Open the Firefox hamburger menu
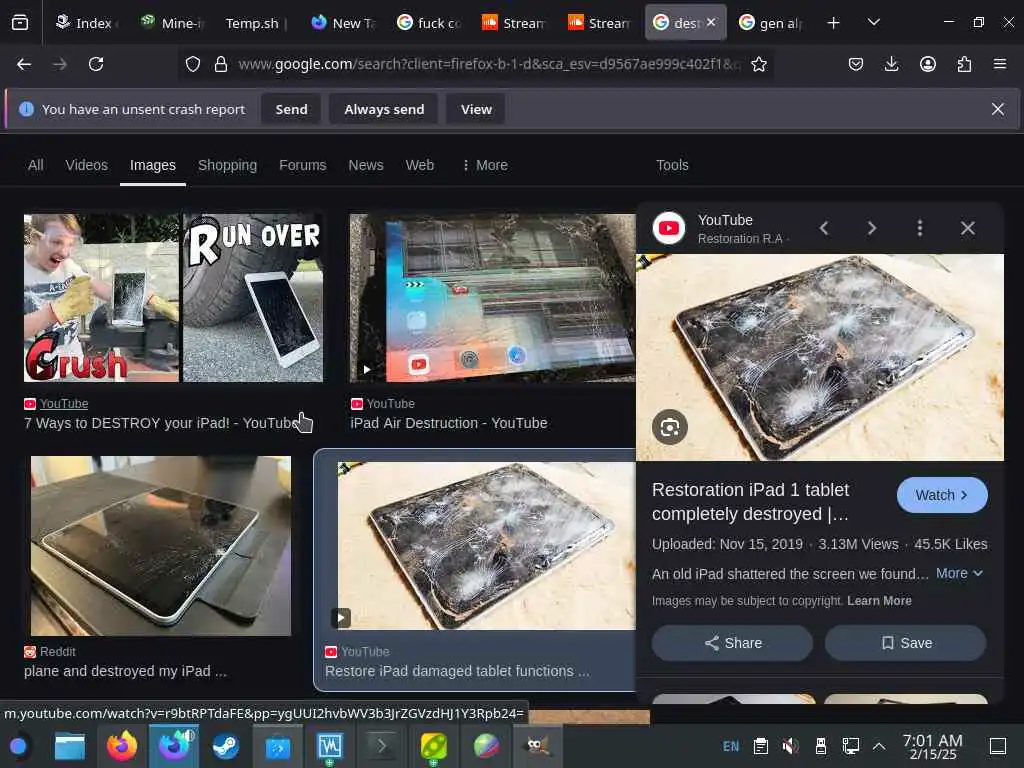The height and width of the screenshot is (768, 1024). point(999,64)
